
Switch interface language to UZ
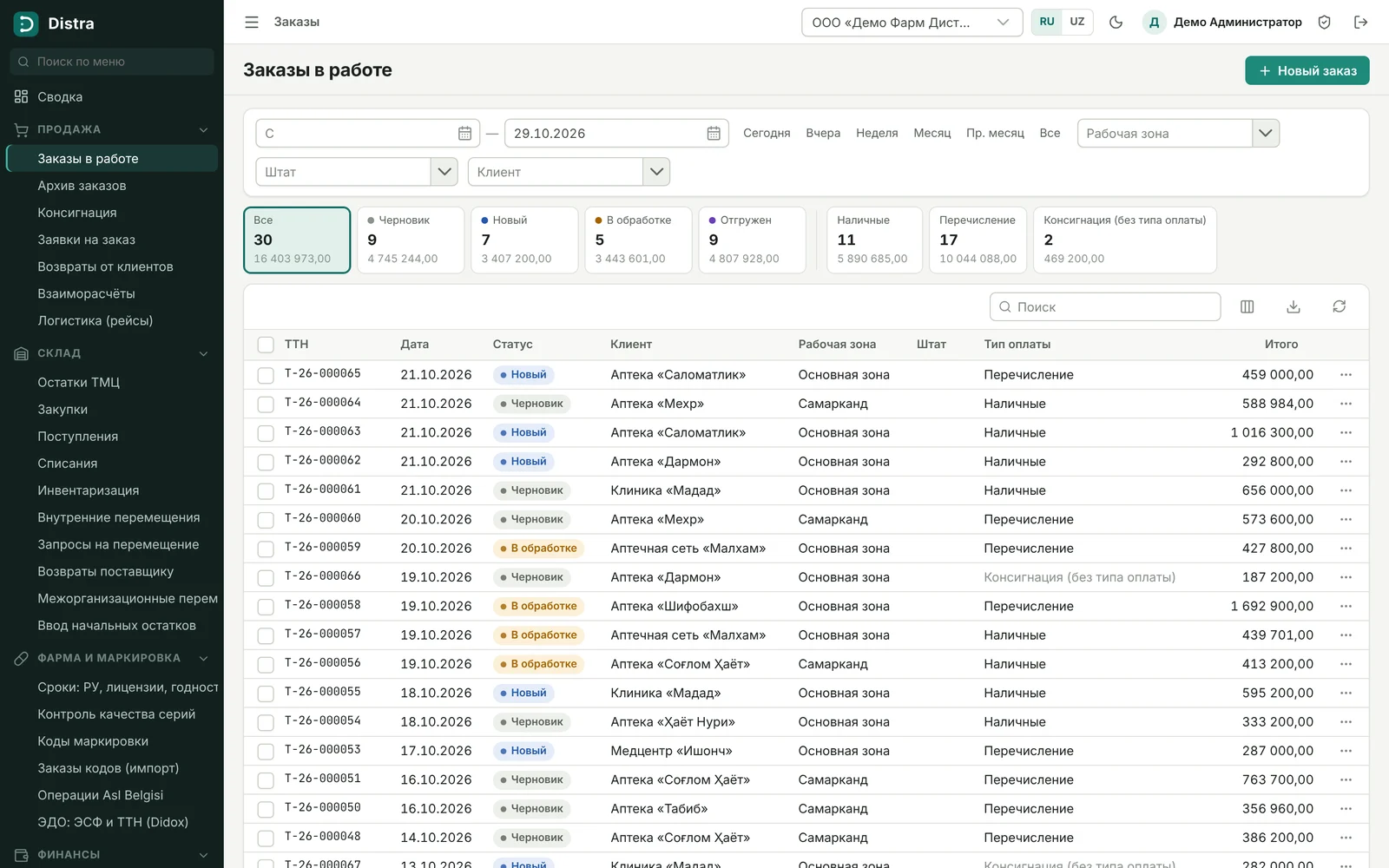pos(1077,23)
